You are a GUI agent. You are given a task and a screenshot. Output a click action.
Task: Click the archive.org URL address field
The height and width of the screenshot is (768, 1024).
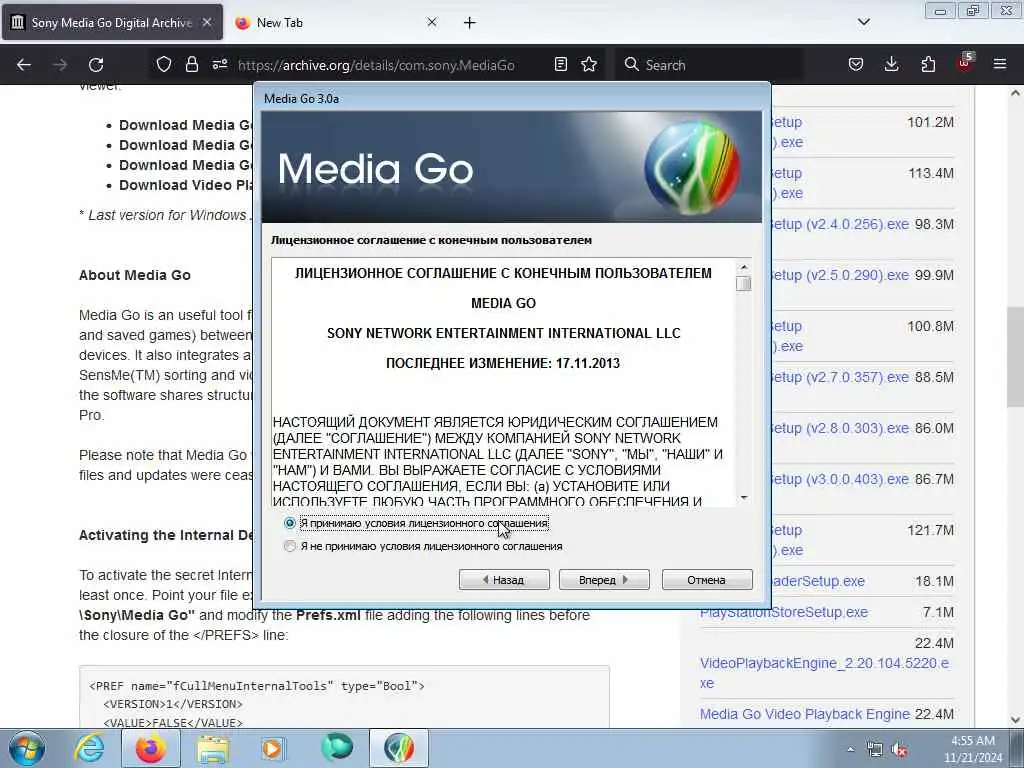pyautogui.click(x=376, y=65)
